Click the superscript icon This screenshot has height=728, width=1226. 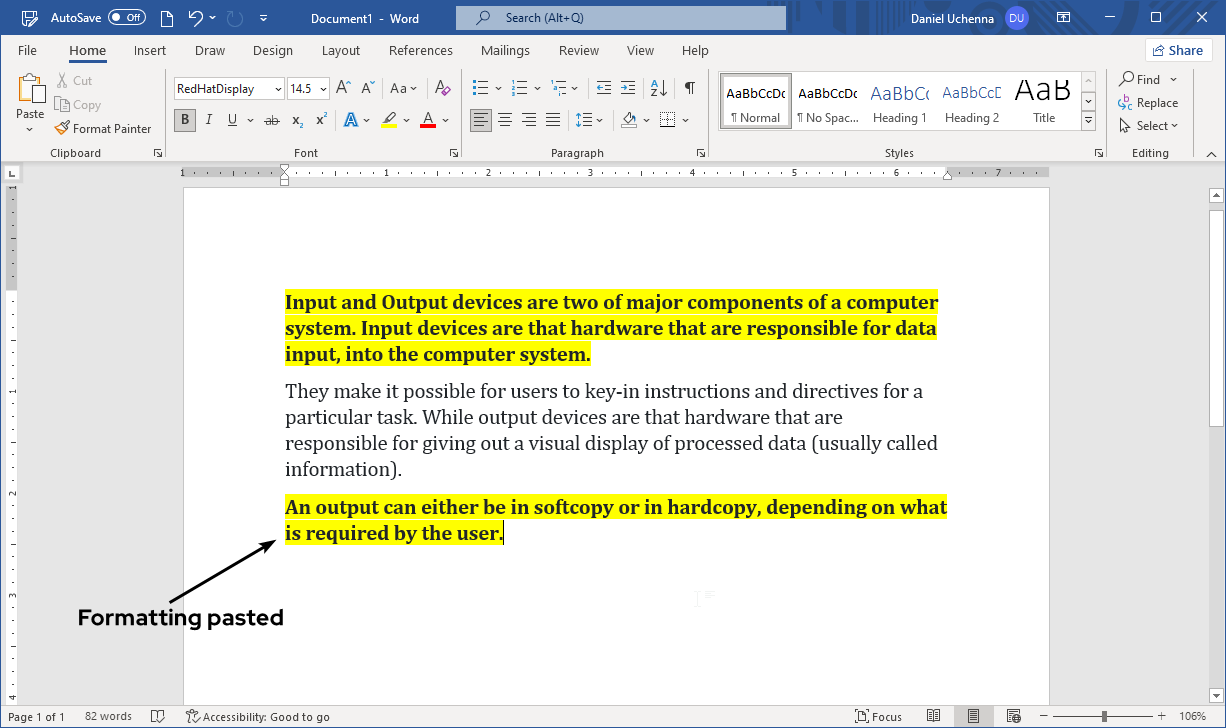click(x=320, y=119)
